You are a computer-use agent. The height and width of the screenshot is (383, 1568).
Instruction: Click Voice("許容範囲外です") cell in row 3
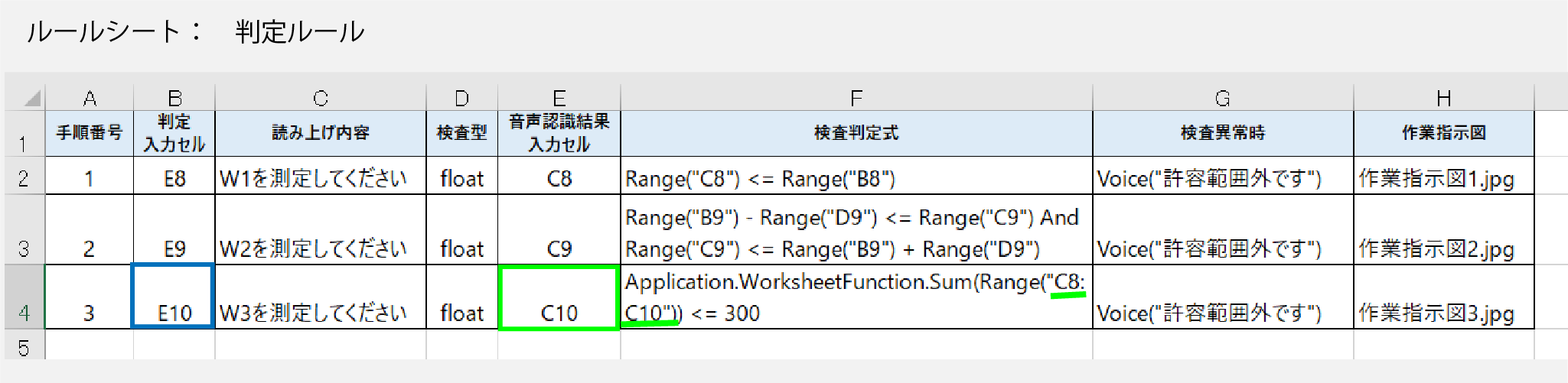(x=1223, y=229)
